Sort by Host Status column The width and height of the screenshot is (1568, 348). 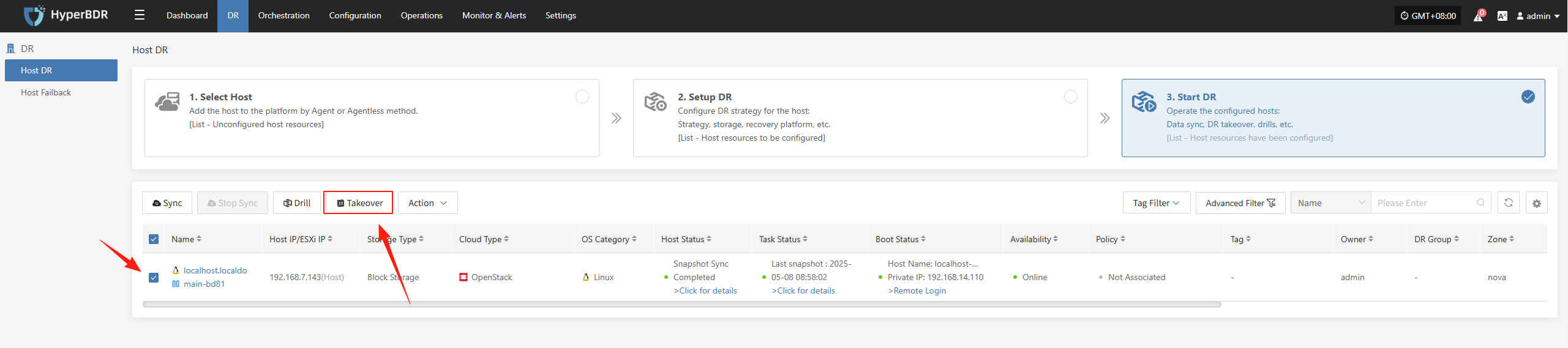[709, 239]
